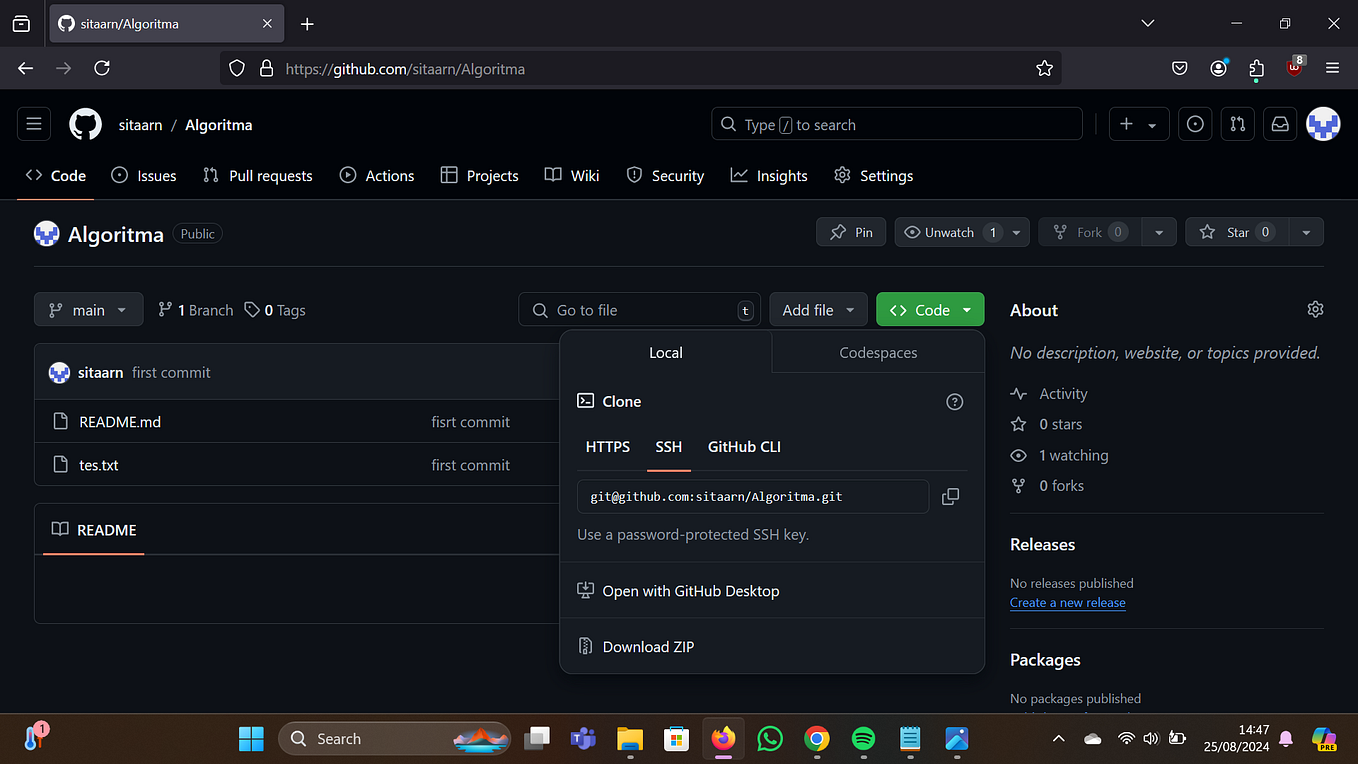Click the Go to file search field
Image resolution: width=1358 pixels, height=764 pixels.
pyautogui.click(x=639, y=309)
